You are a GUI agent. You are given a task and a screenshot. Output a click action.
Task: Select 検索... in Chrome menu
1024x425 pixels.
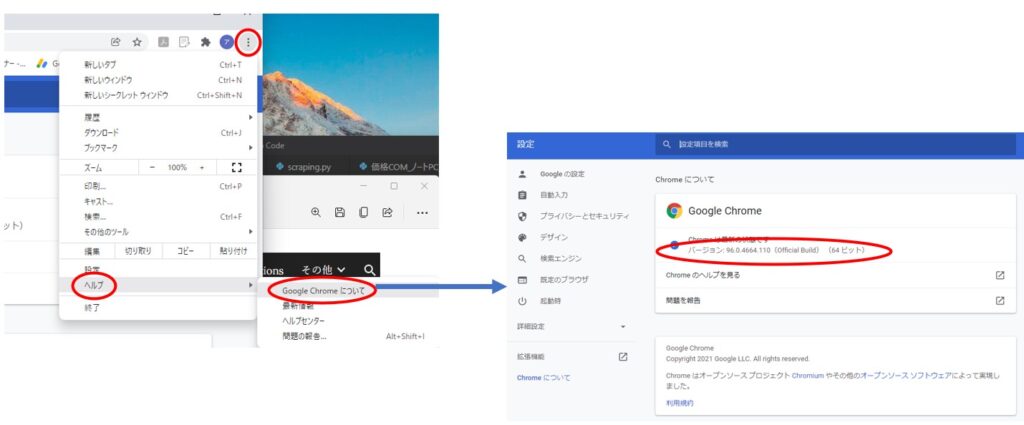[x=157, y=216]
